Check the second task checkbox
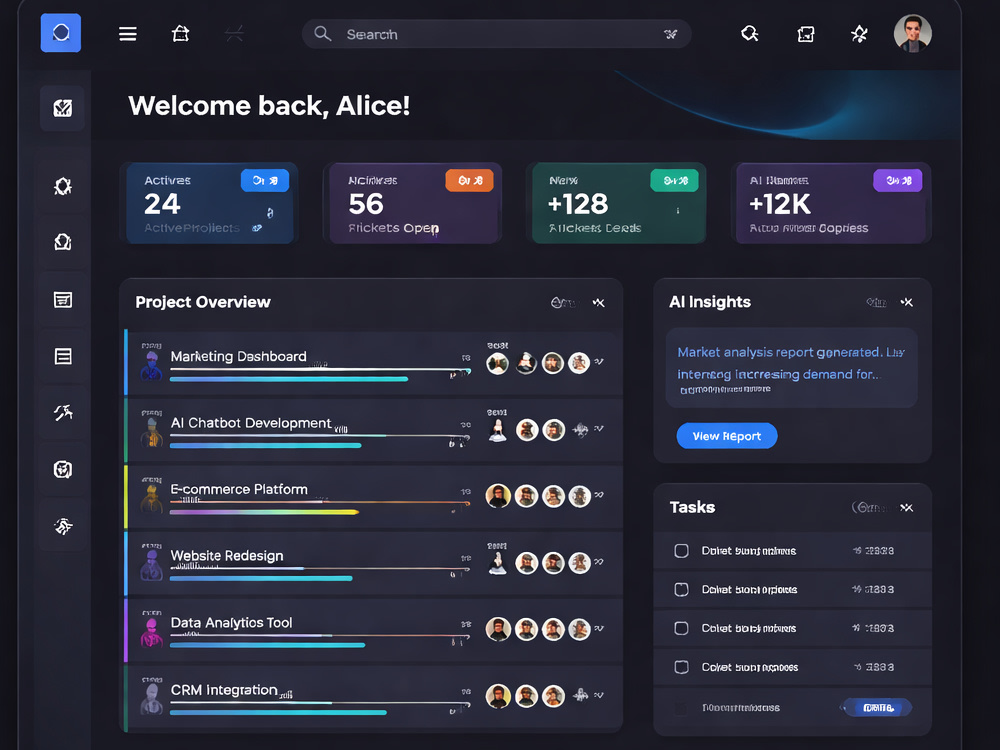This screenshot has width=1000, height=750. click(x=681, y=589)
